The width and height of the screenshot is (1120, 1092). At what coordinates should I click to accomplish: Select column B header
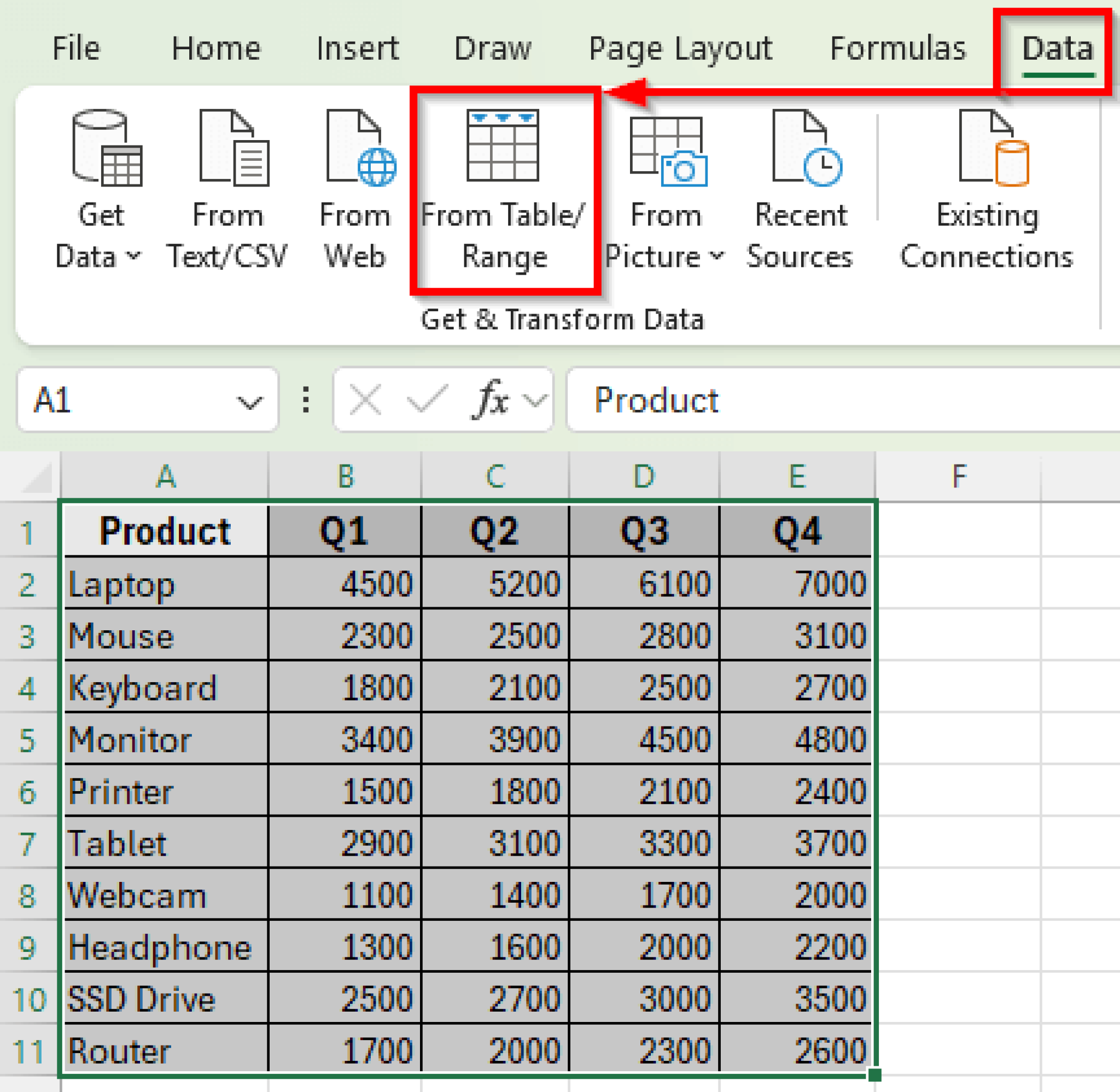344,477
